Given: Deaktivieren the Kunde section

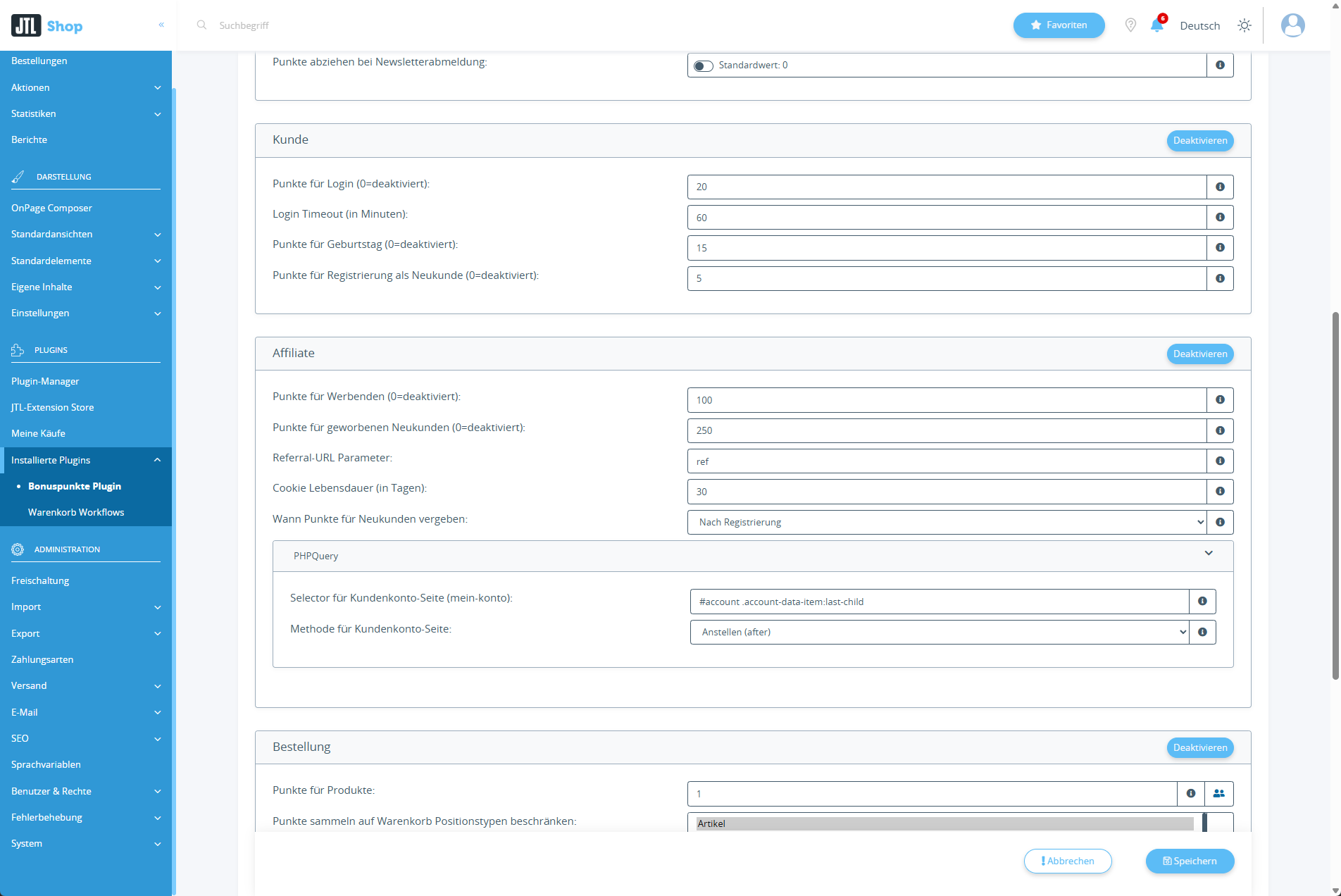Looking at the screenshot, I should point(1200,140).
